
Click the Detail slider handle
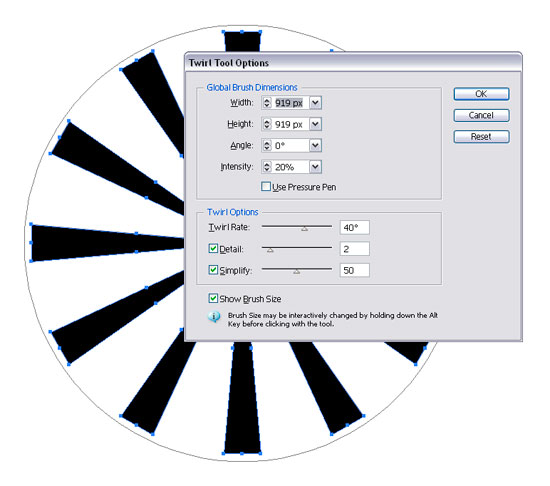(270, 250)
